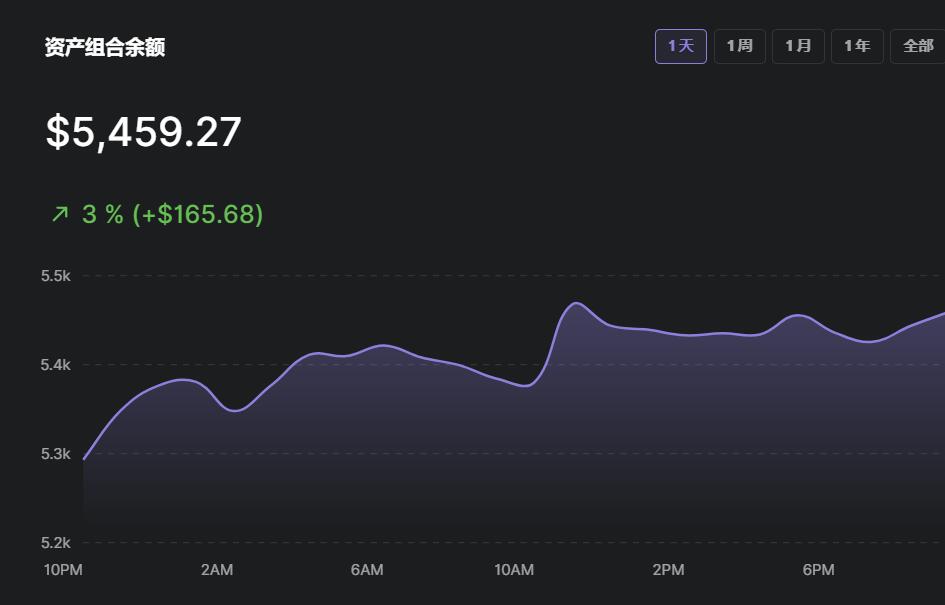Viewport: 945px width, 605px height.
Task: Select the 1天 time range tab
Action: click(x=680, y=46)
